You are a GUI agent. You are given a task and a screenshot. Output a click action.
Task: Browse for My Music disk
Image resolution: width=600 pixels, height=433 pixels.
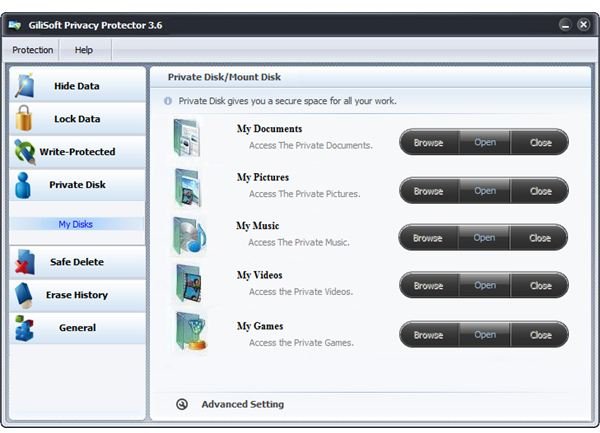[428, 238]
